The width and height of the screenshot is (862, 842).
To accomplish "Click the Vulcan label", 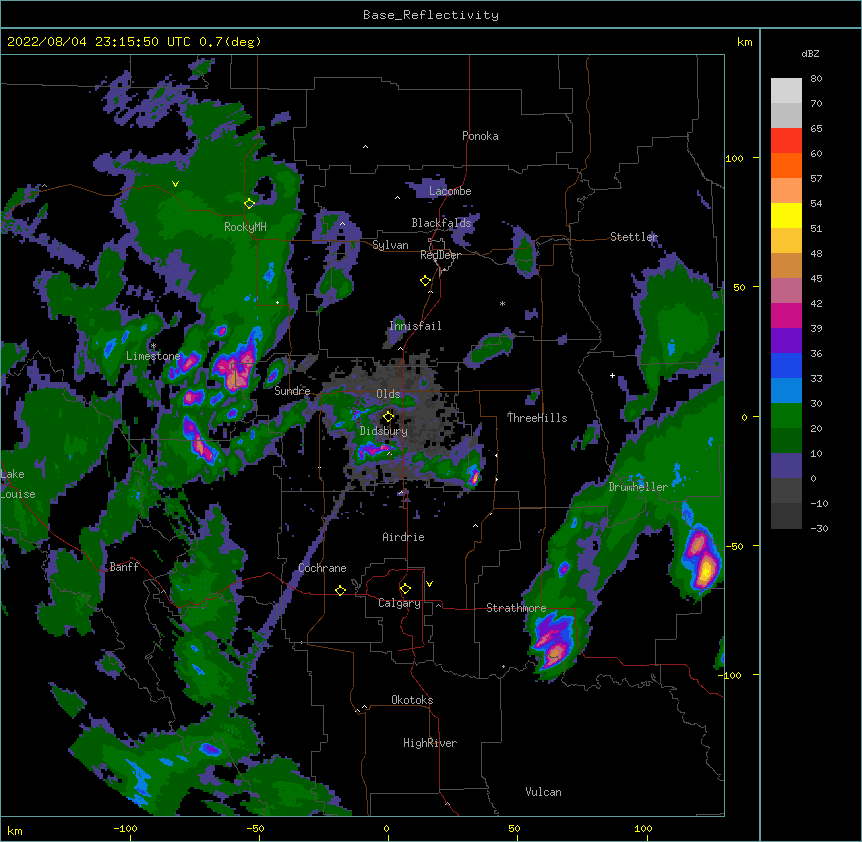I will click(543, 792).
